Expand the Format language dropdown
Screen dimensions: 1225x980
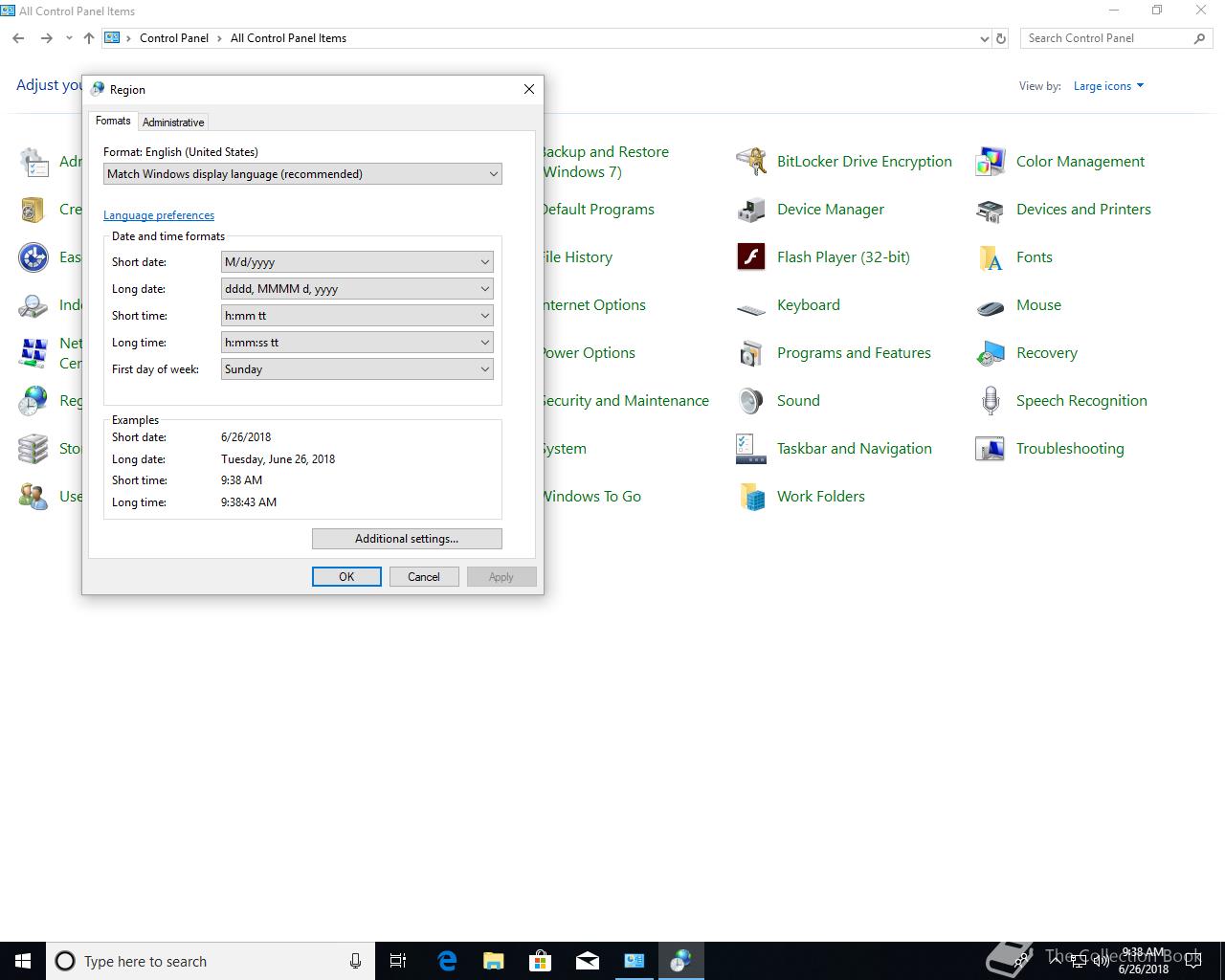click(302, 174)
